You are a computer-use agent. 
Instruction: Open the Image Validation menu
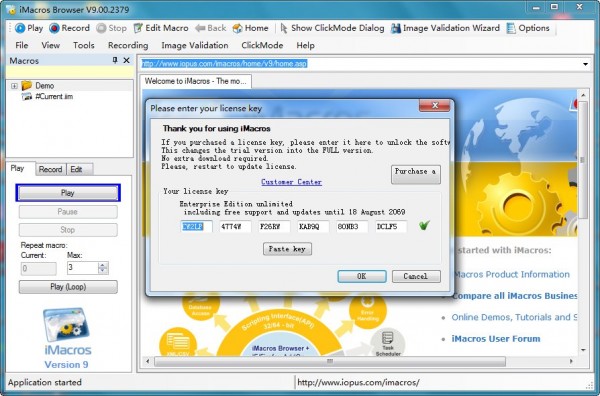tap(195, 45)
